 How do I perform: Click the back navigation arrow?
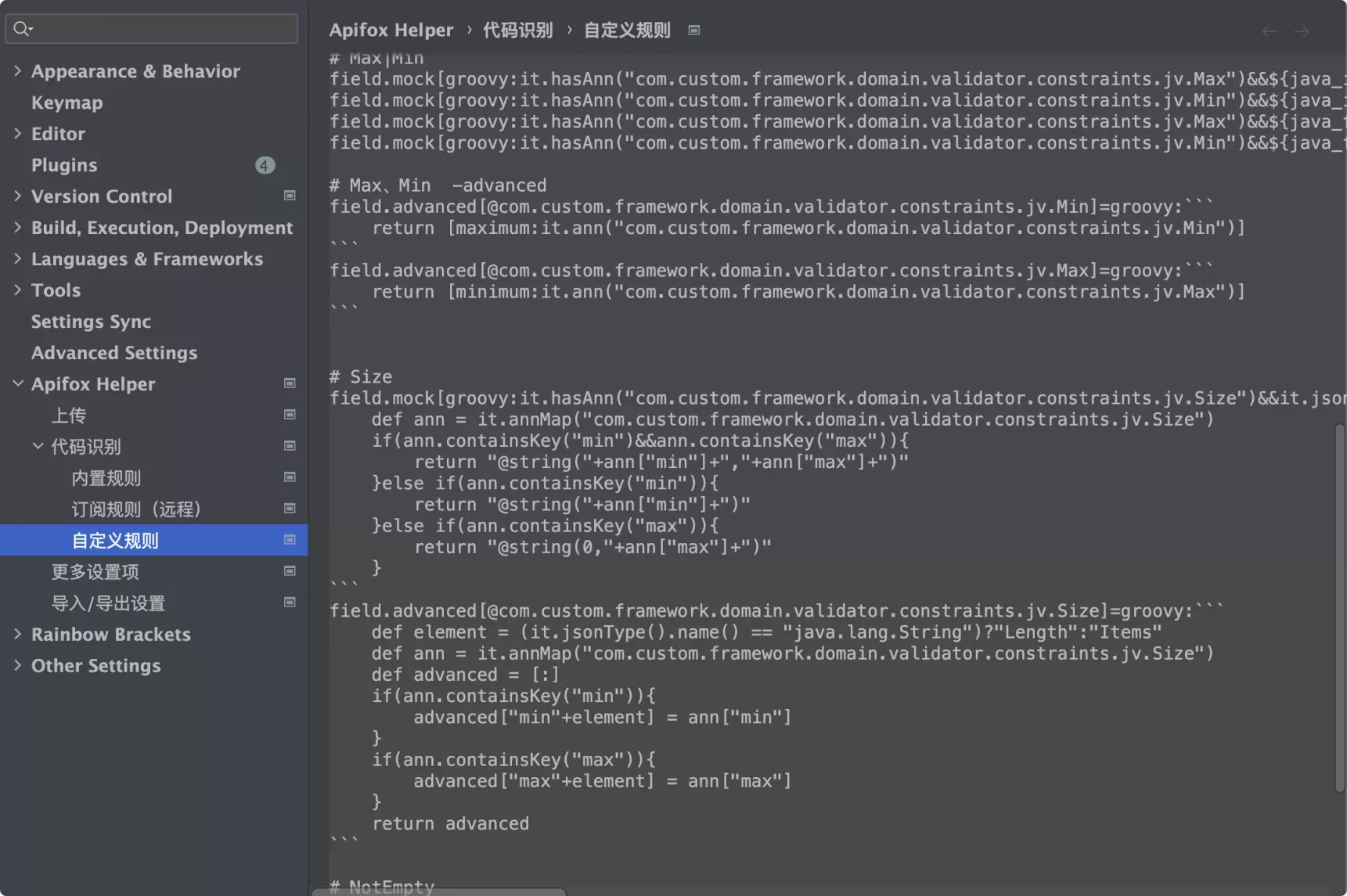(1270, 31)
